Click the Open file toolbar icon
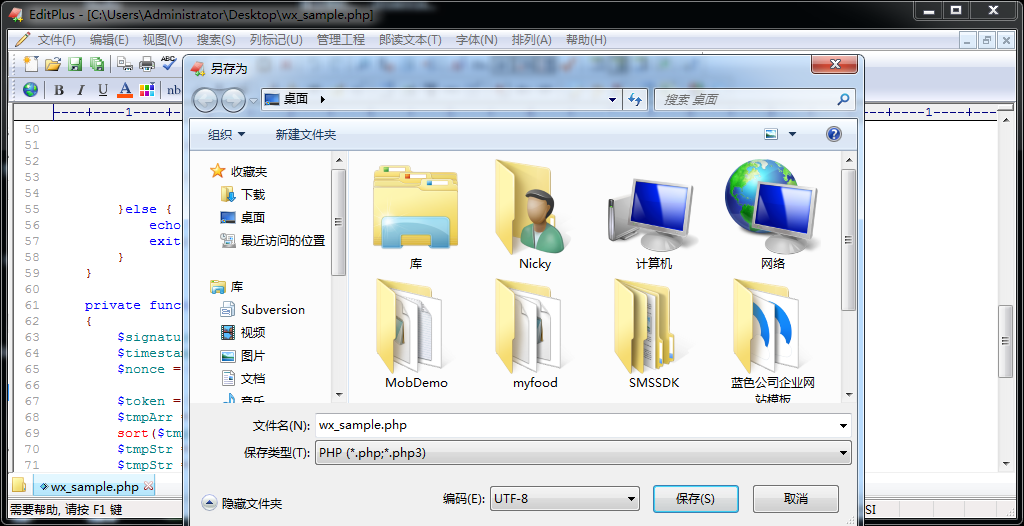Viewport: 1024px width, 526px height. click(53, 63)
